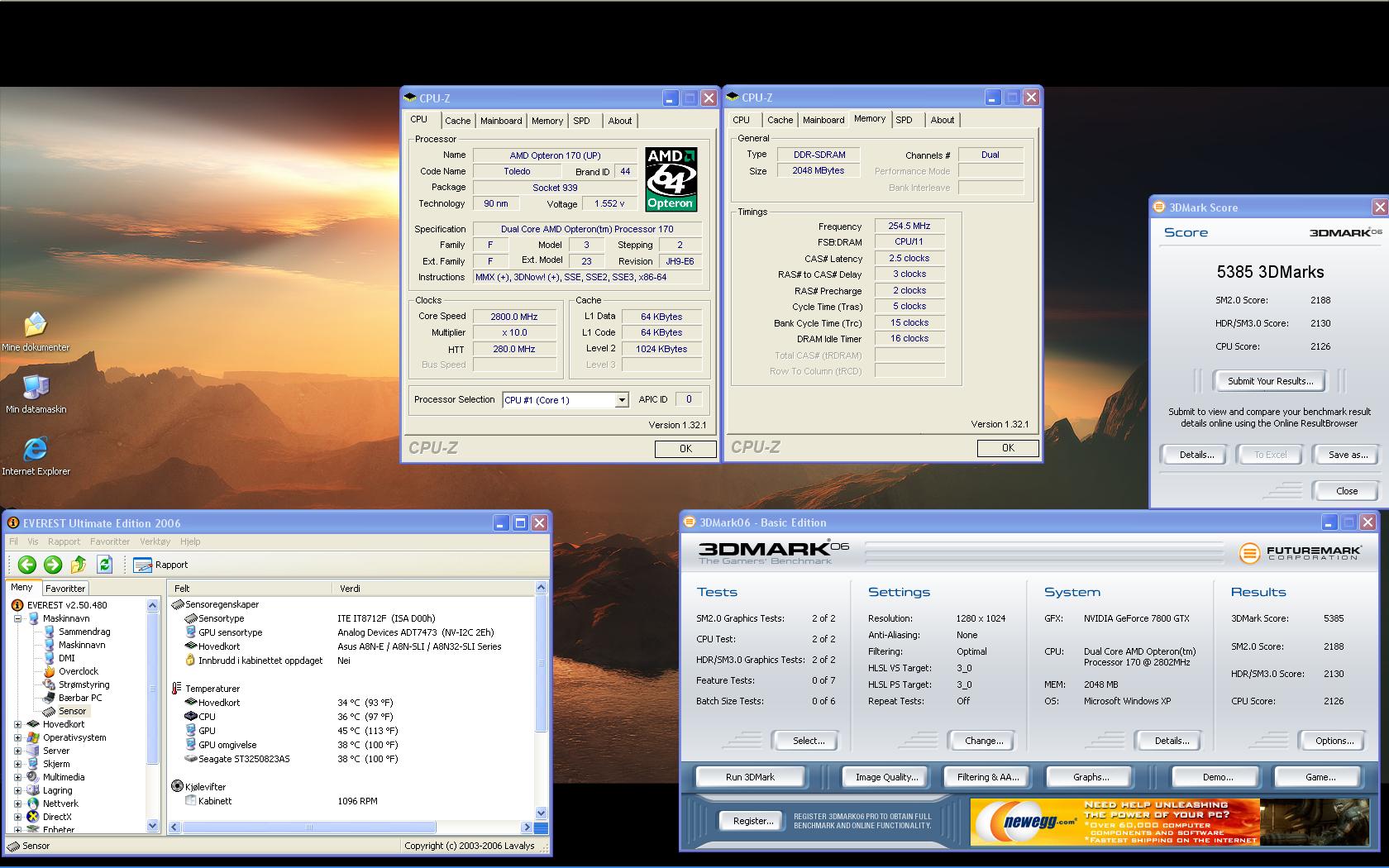1389x868 pixels.
Task: Click Select button under Tests
Action: tap(808, 741)
